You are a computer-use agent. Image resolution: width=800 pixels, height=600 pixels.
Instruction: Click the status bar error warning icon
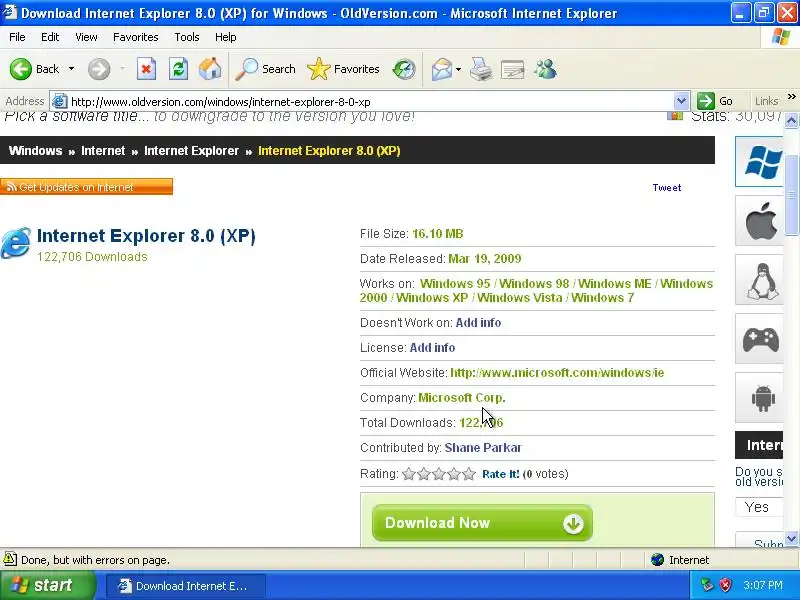click(x=10, y=559)
